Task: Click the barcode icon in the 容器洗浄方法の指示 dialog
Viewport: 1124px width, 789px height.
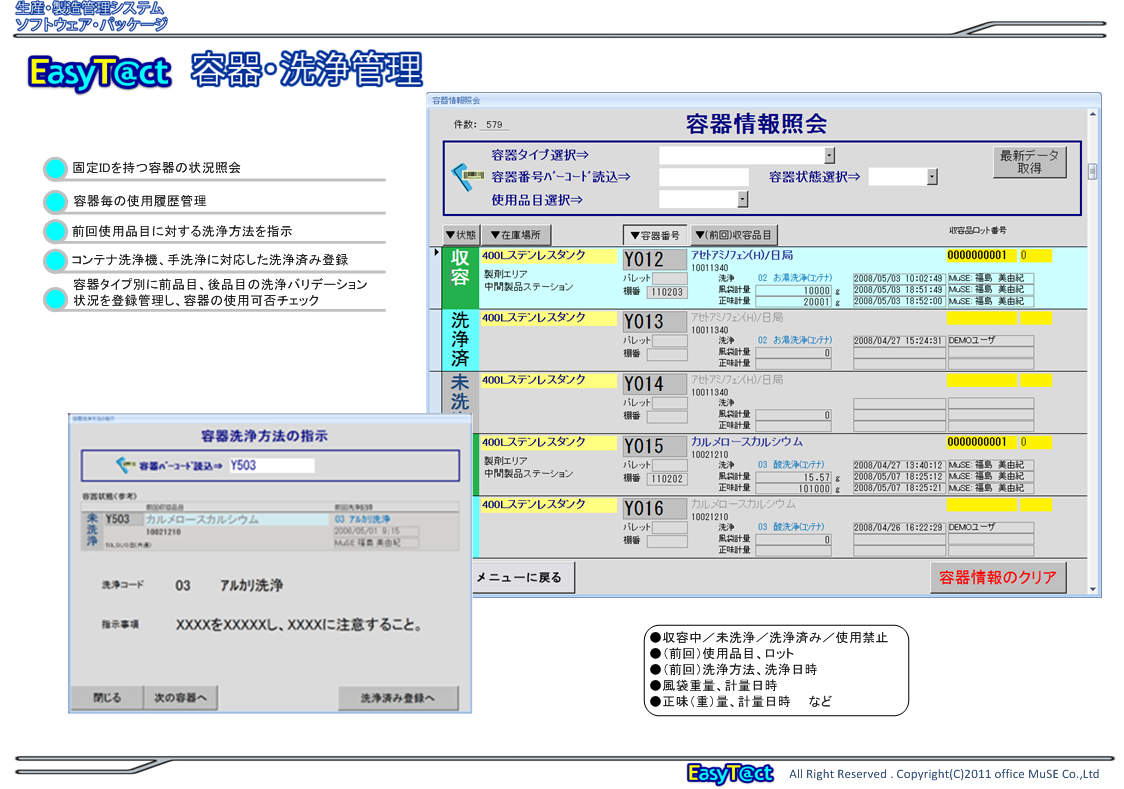Action: click(125, 466)
